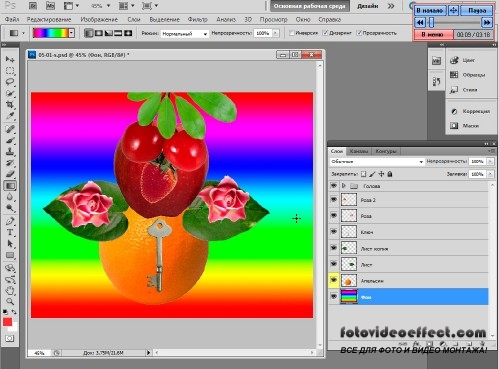Open the Заливка fill arrow
Image resolution: width=499 pixels, height=369 pixels.
(490, 174)
